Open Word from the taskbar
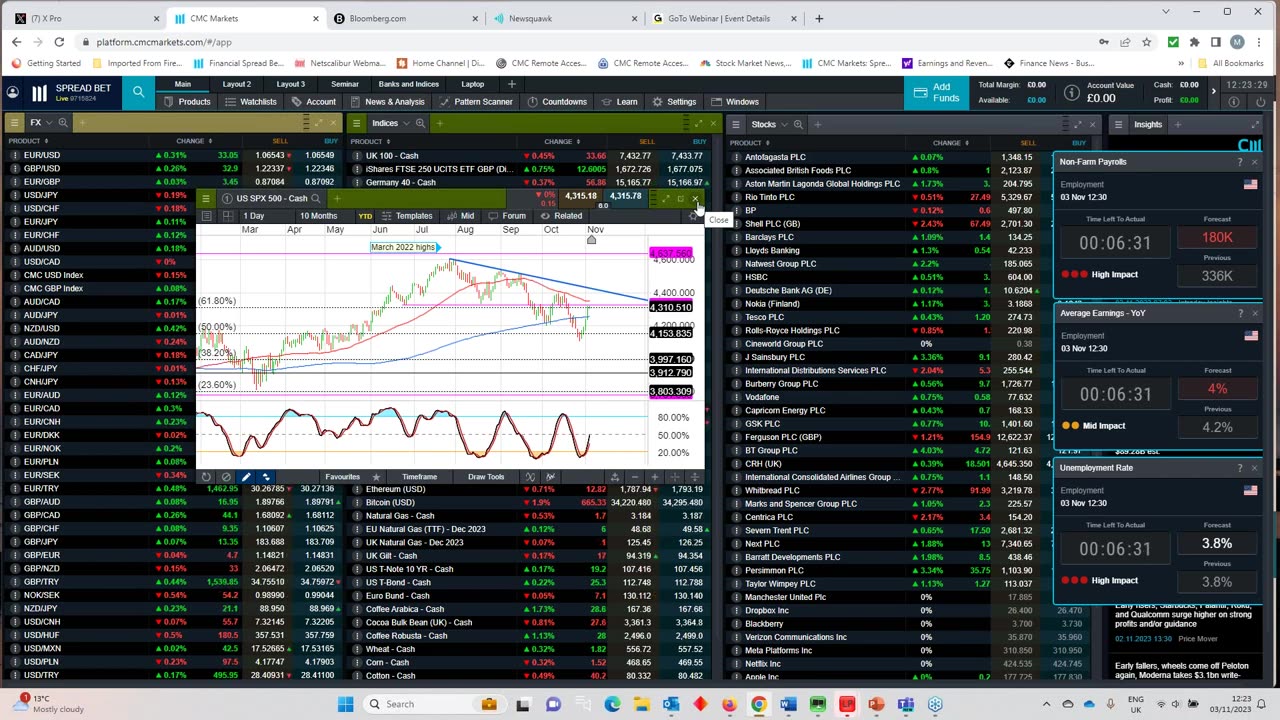Viewport: 1280px width, 720px height. click(788, 704)
